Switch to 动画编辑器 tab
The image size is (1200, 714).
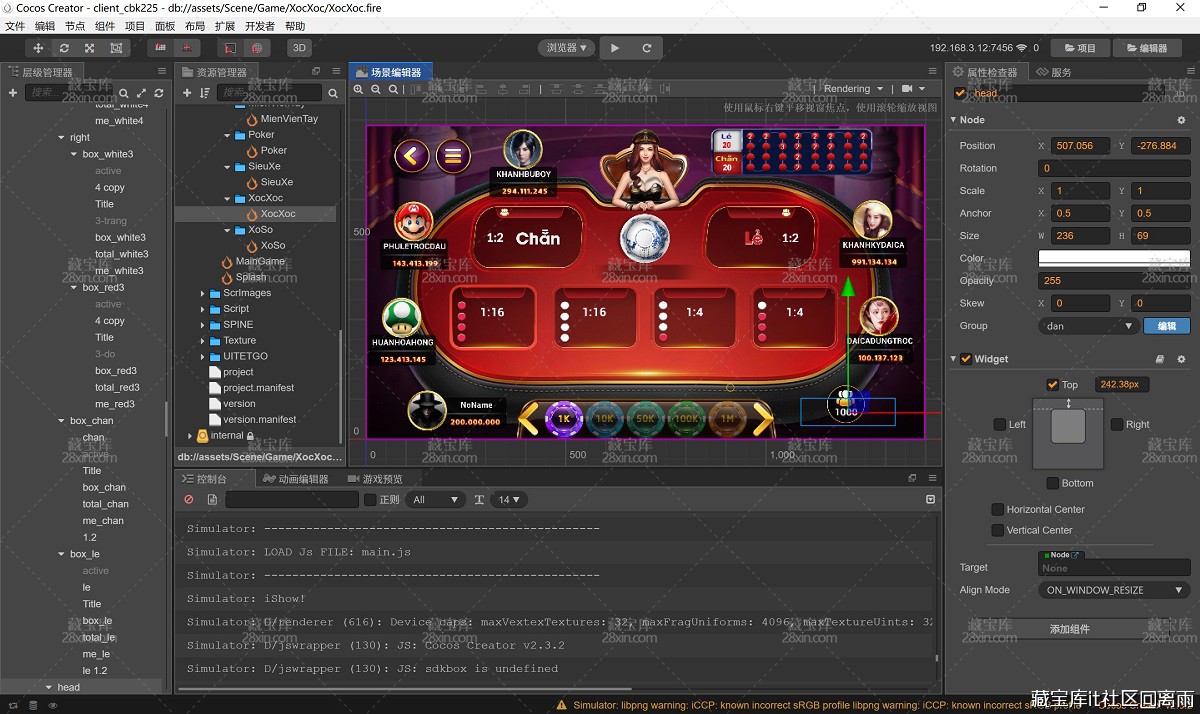pyautogui.click(x=295, y=479)
